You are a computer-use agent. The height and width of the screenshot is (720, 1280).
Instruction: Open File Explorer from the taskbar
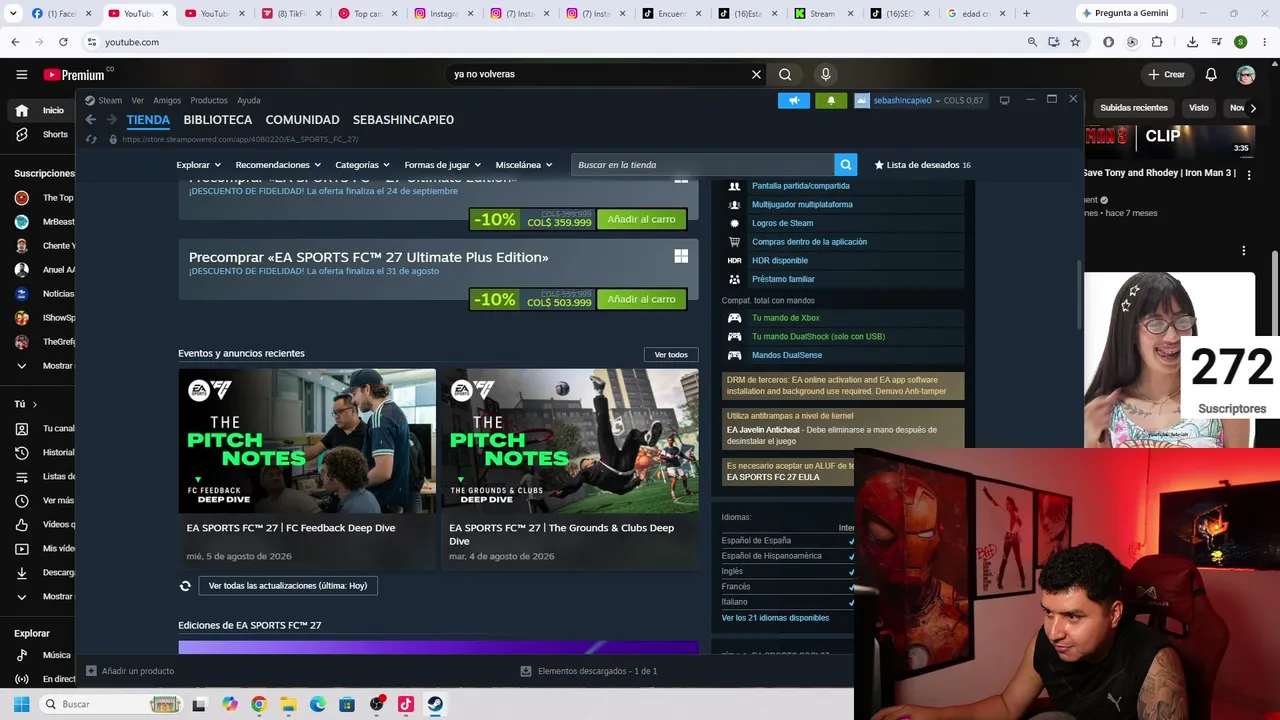[288, 704]
